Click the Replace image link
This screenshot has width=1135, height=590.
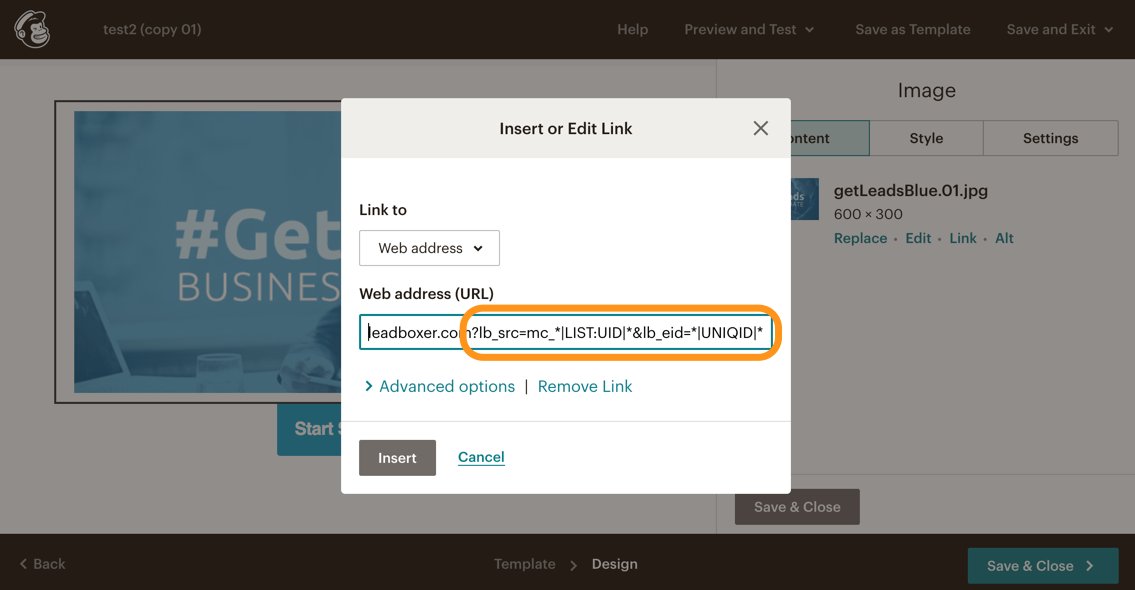pos(860,238)
